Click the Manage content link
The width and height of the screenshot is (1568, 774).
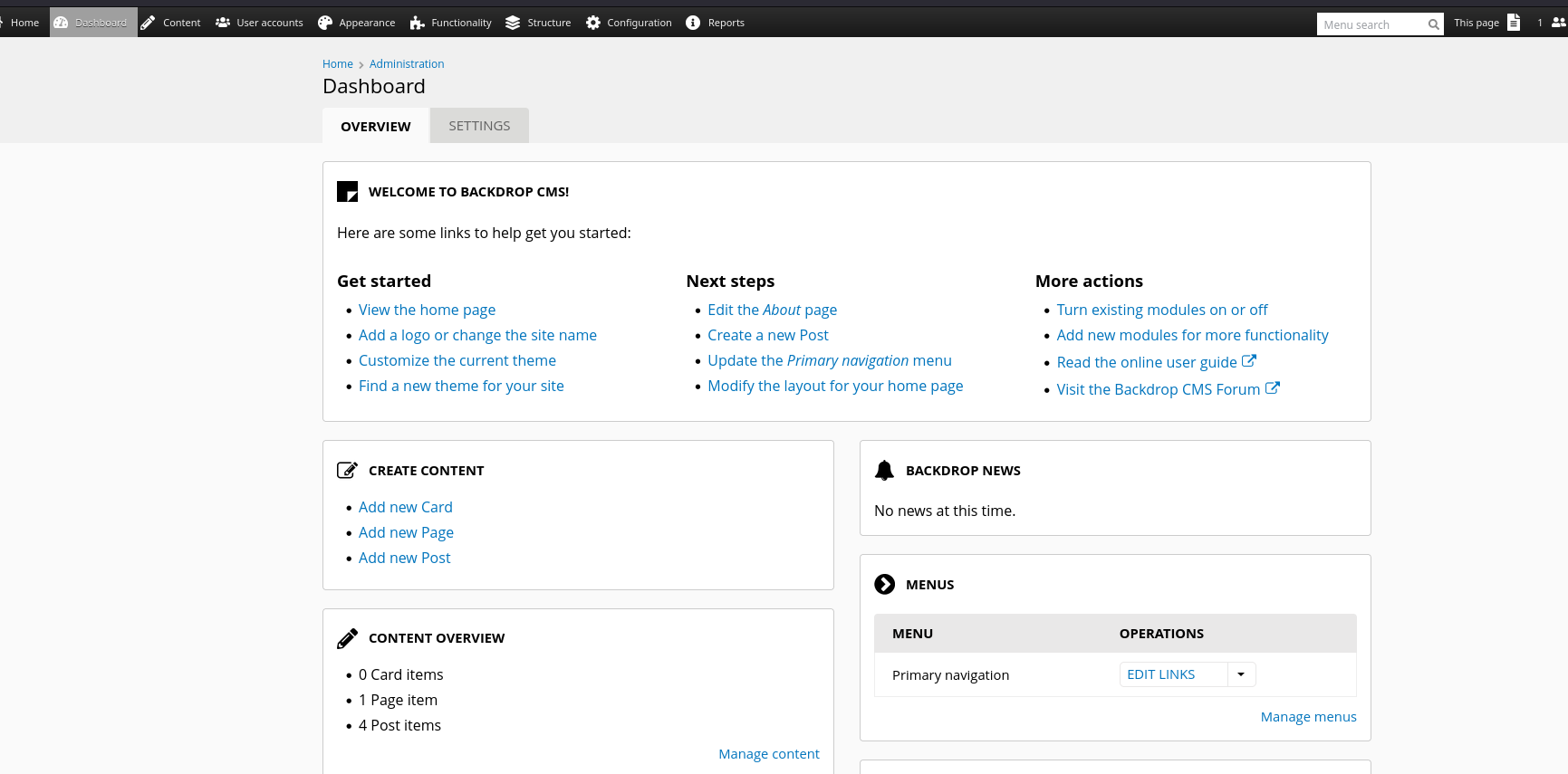coord(769,754)
